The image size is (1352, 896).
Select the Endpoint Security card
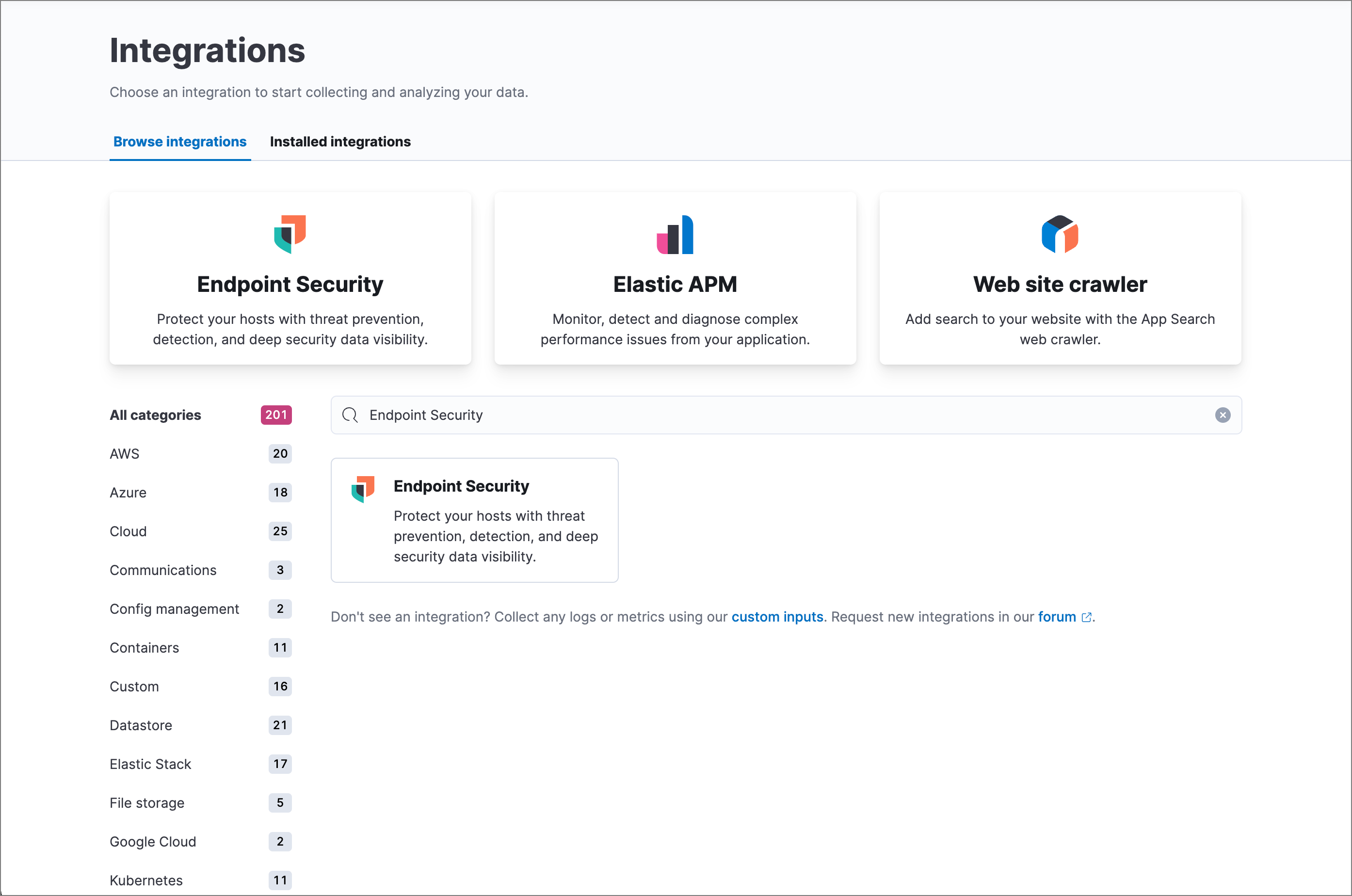click(x=474, y=521)
